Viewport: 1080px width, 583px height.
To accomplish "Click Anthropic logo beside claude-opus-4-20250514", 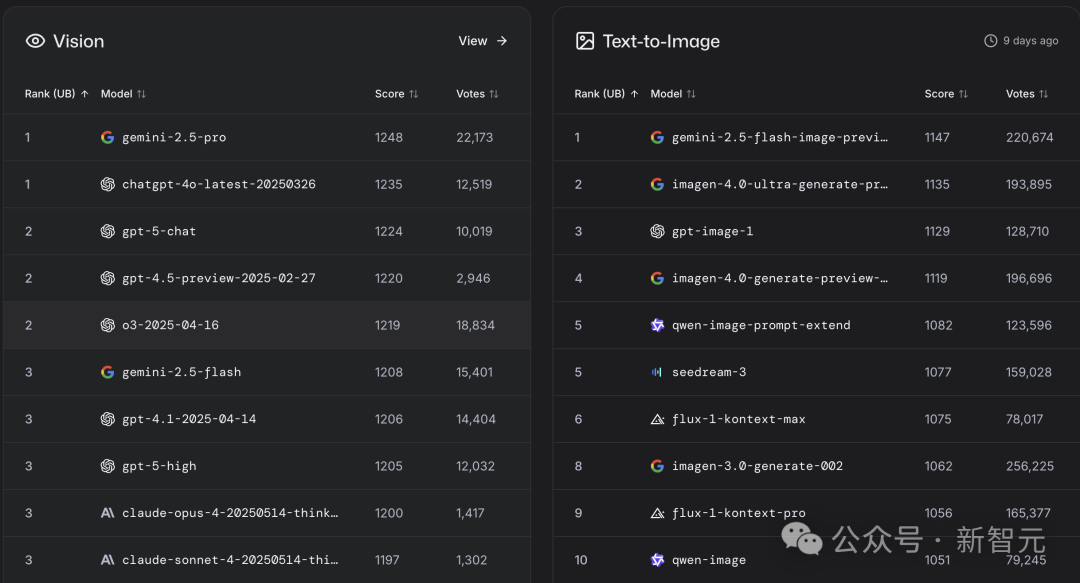I will [x=107, y=513].
